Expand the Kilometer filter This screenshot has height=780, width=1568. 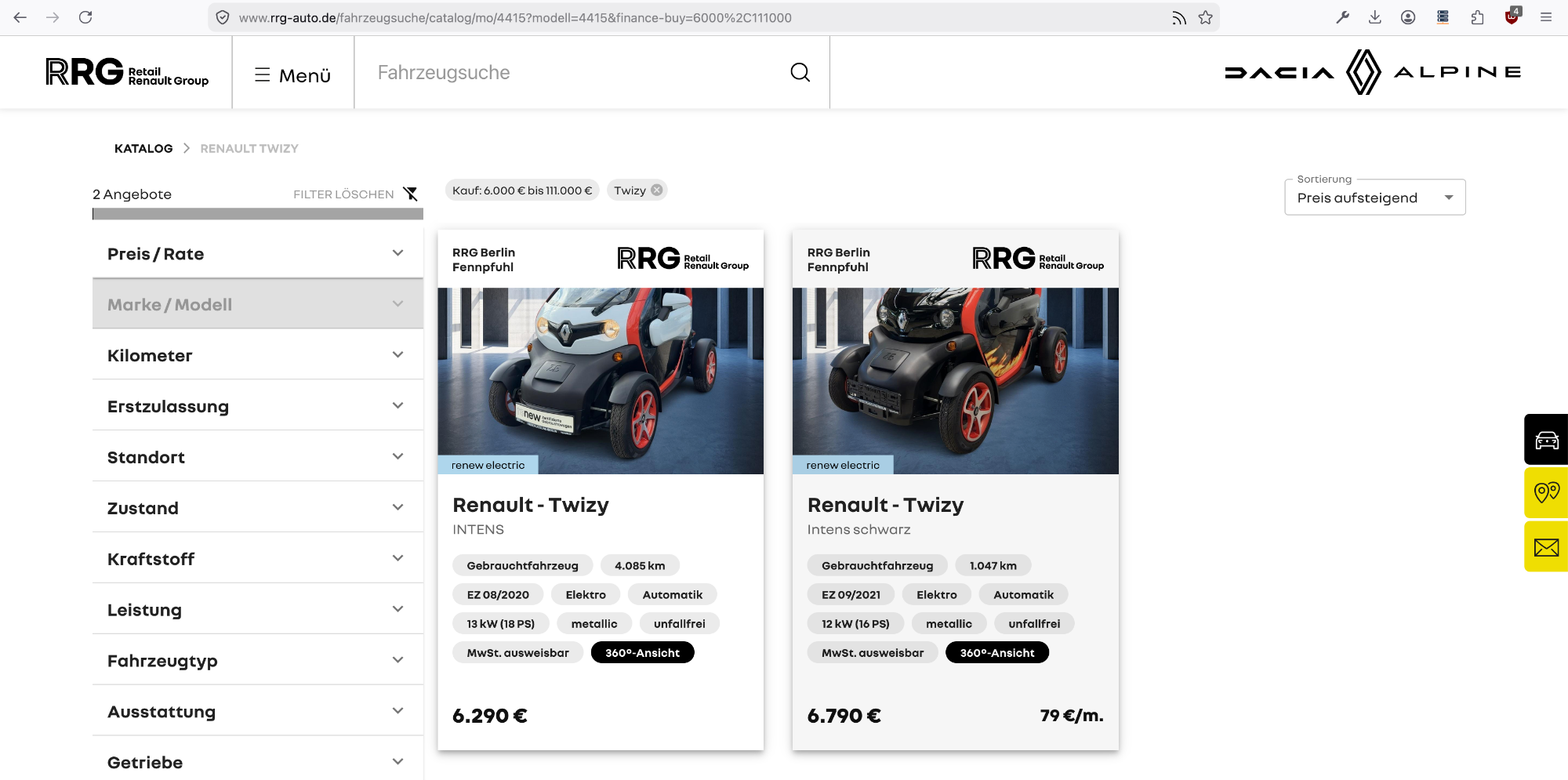click(258, 355)
